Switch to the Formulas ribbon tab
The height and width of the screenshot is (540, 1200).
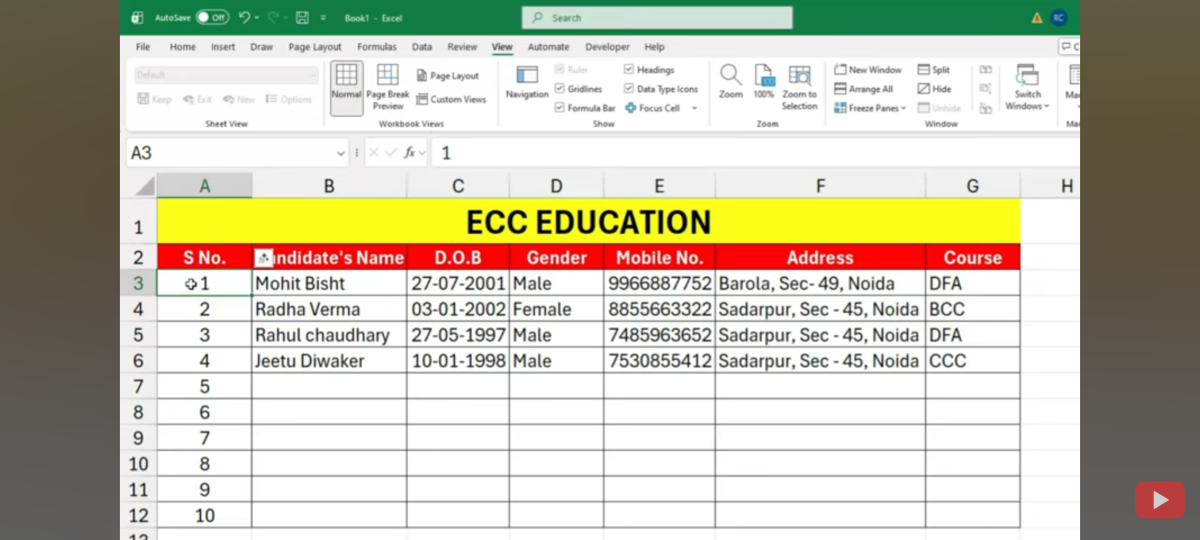click(377, 47)
